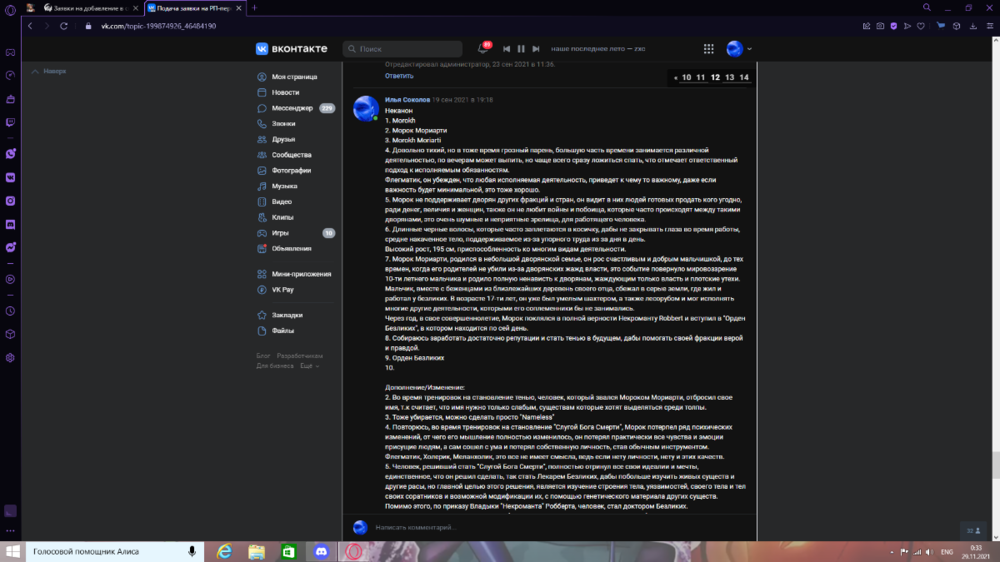
Task: Open browser downloads icon
Action: (973, 26)
